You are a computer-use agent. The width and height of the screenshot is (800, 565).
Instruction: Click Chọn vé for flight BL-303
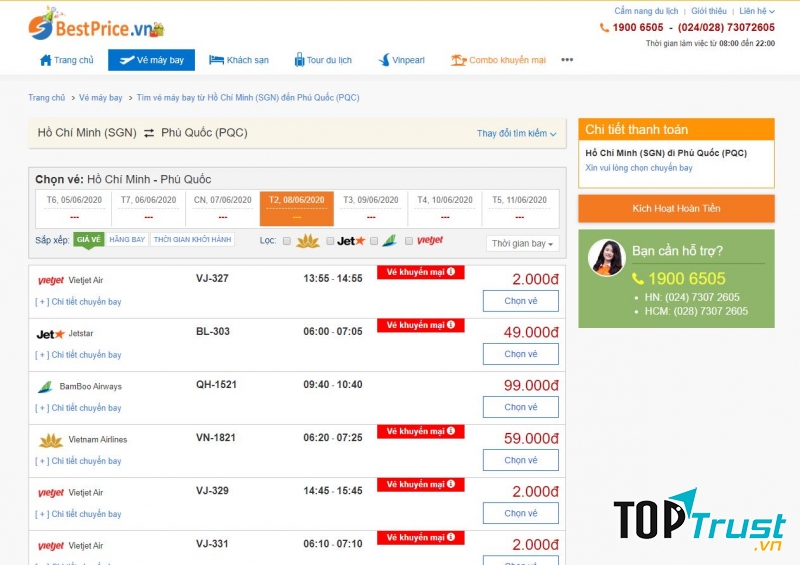pos(521,354)
